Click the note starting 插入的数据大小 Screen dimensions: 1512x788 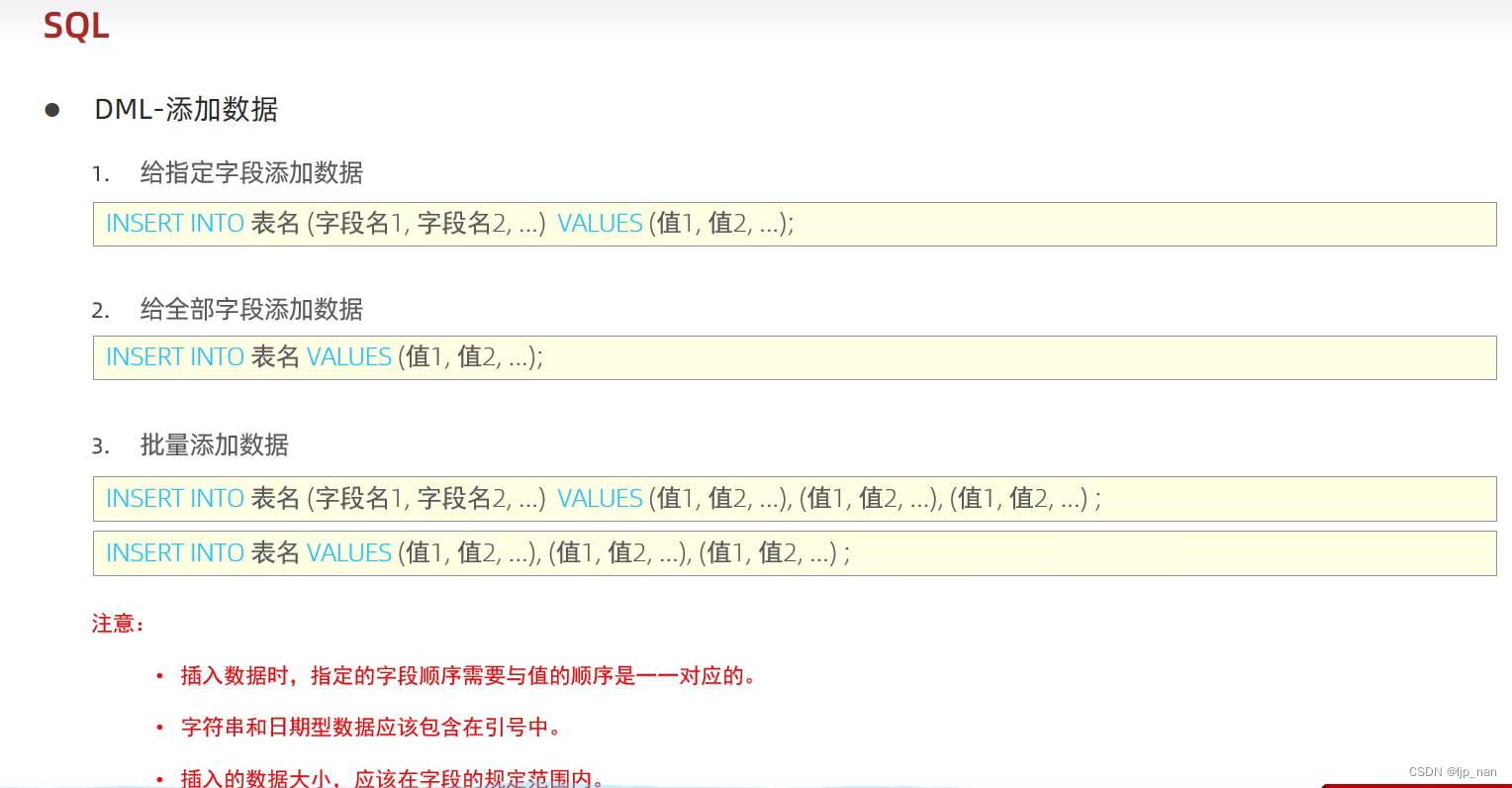click(x=392, y=778)
